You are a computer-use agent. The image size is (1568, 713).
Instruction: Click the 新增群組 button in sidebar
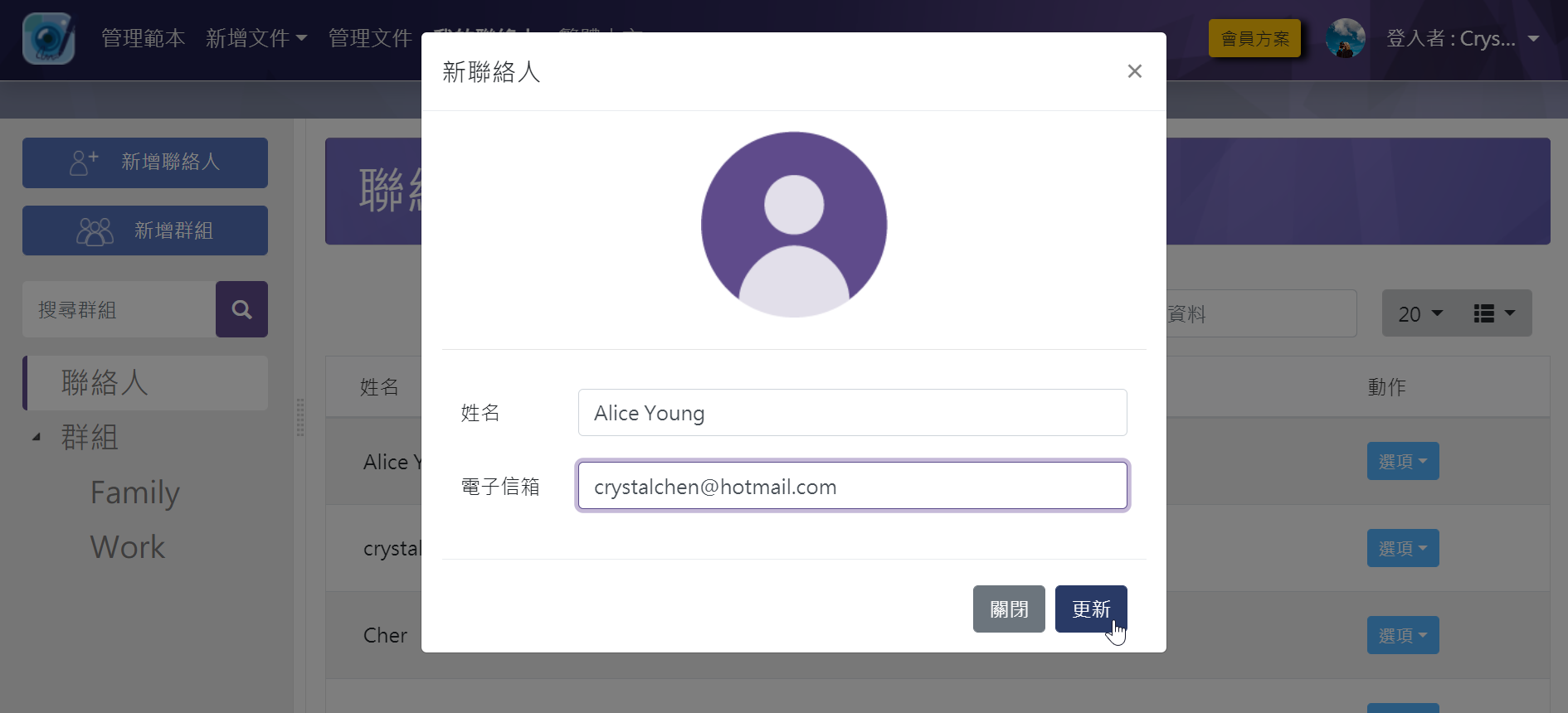[x=145, y=230]
